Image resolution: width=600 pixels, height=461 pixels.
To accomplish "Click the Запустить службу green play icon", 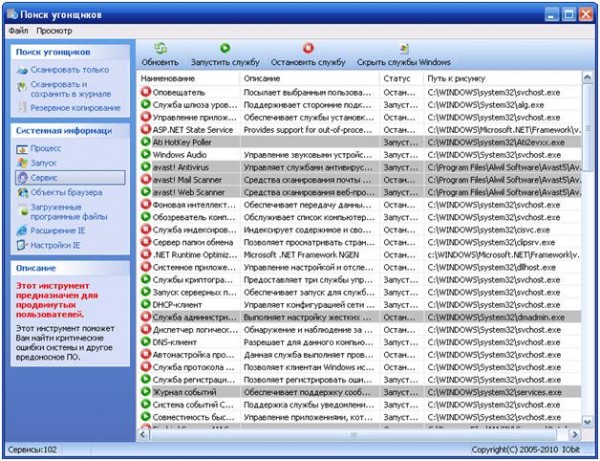I will click(x=225, y=48).
